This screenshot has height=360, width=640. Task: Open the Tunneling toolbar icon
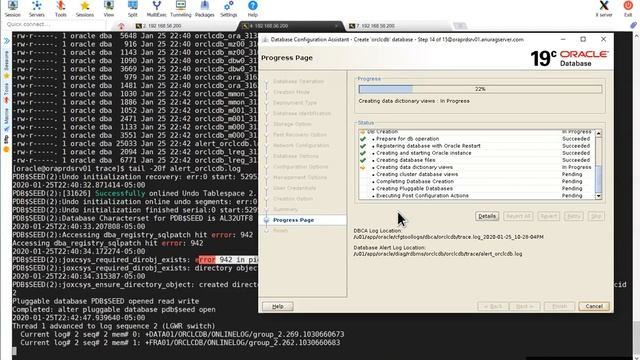180,9
